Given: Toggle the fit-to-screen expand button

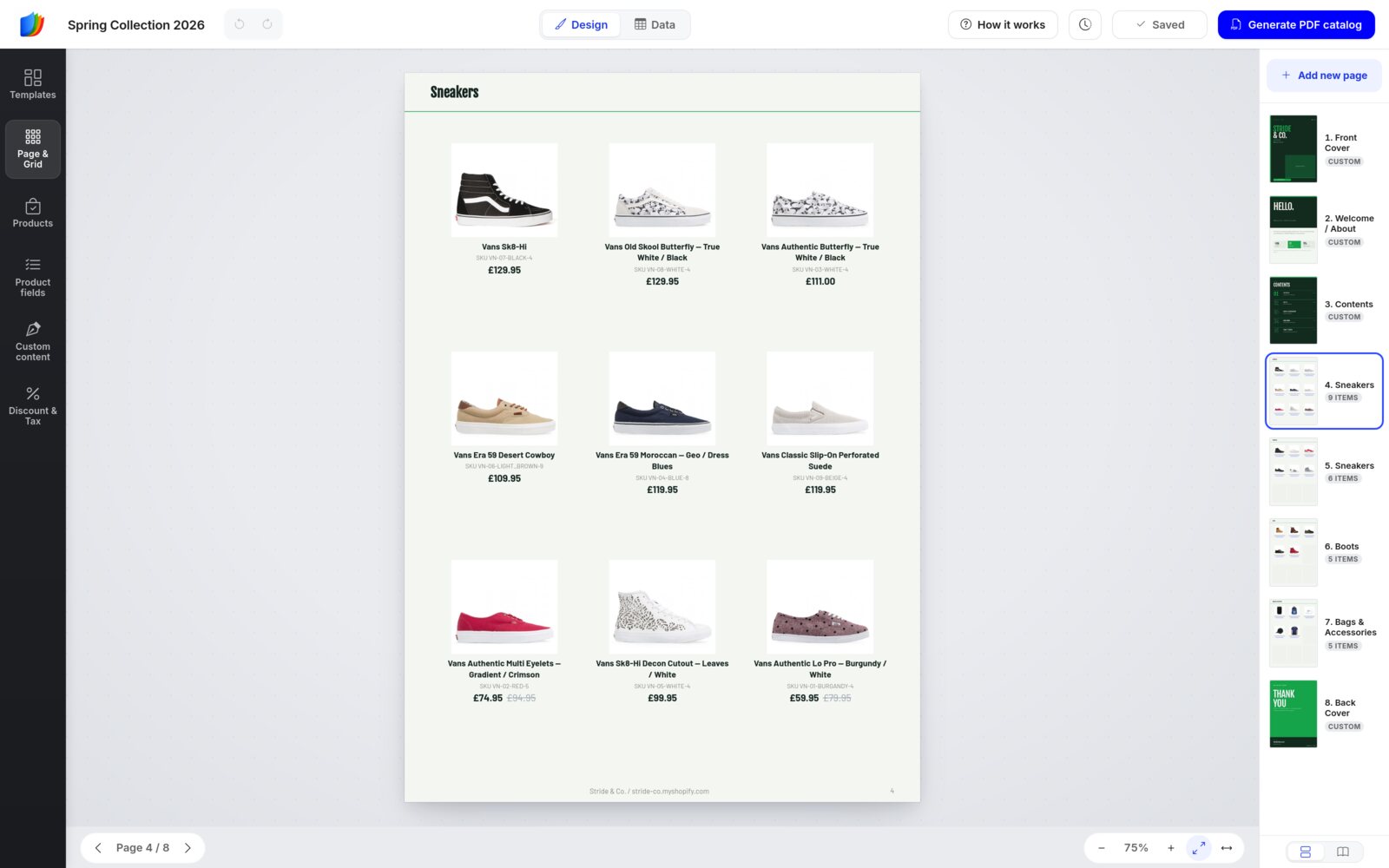Looking at the screenshot, I should point(1199,848).
